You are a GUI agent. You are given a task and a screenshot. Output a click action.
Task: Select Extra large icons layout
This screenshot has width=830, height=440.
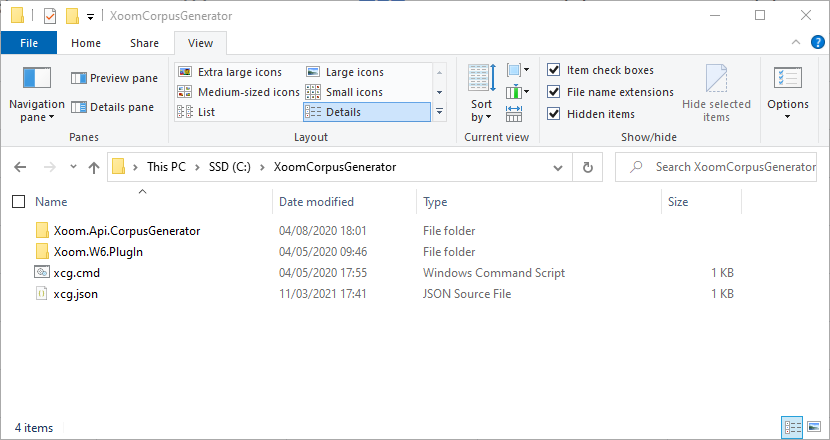238,72
